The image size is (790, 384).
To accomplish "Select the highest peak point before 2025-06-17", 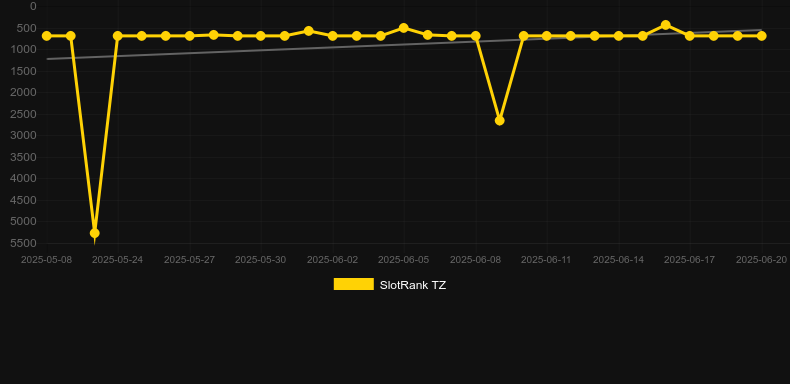I will tap(666, 25).
